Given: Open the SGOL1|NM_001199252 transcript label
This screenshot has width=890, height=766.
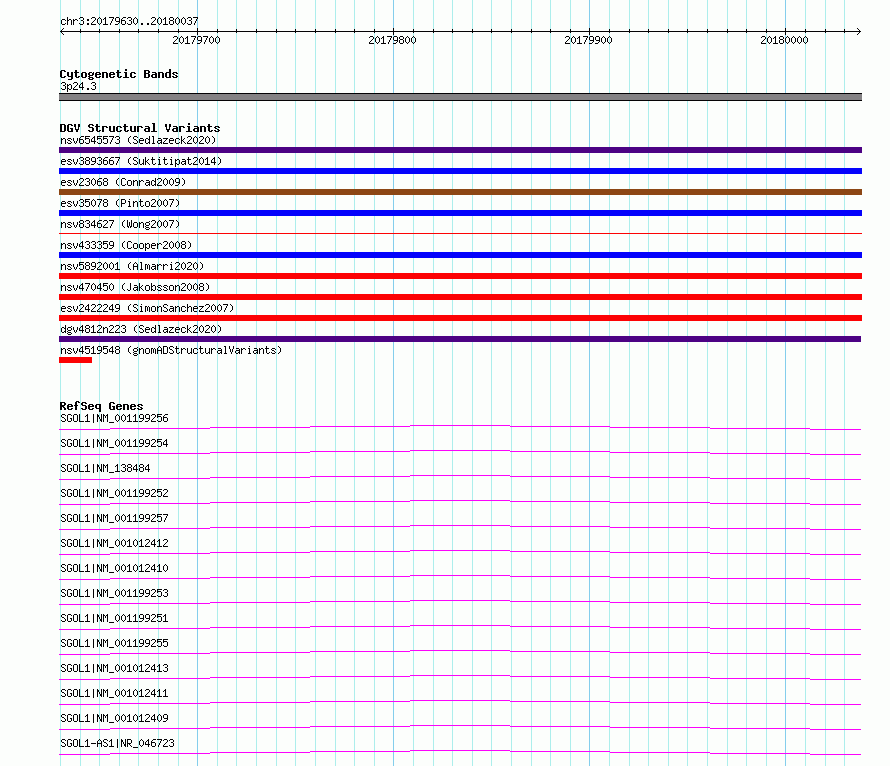Looking at the screenshot, I should pos(114,493).
